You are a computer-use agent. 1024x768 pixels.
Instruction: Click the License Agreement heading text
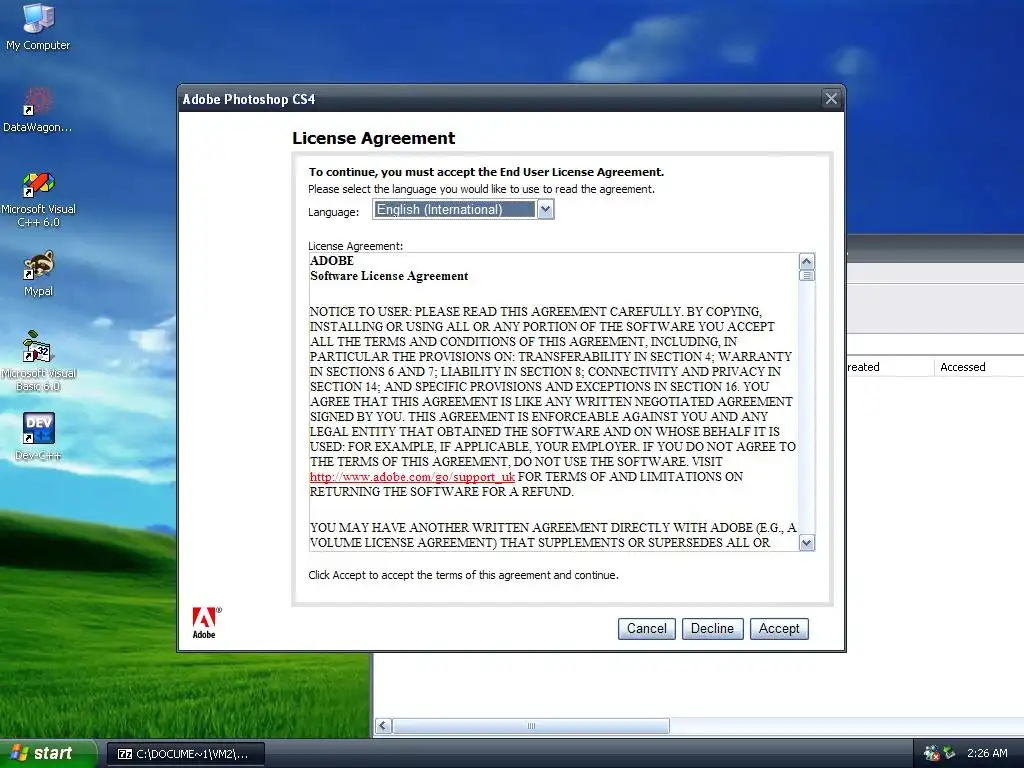[374, 138]
